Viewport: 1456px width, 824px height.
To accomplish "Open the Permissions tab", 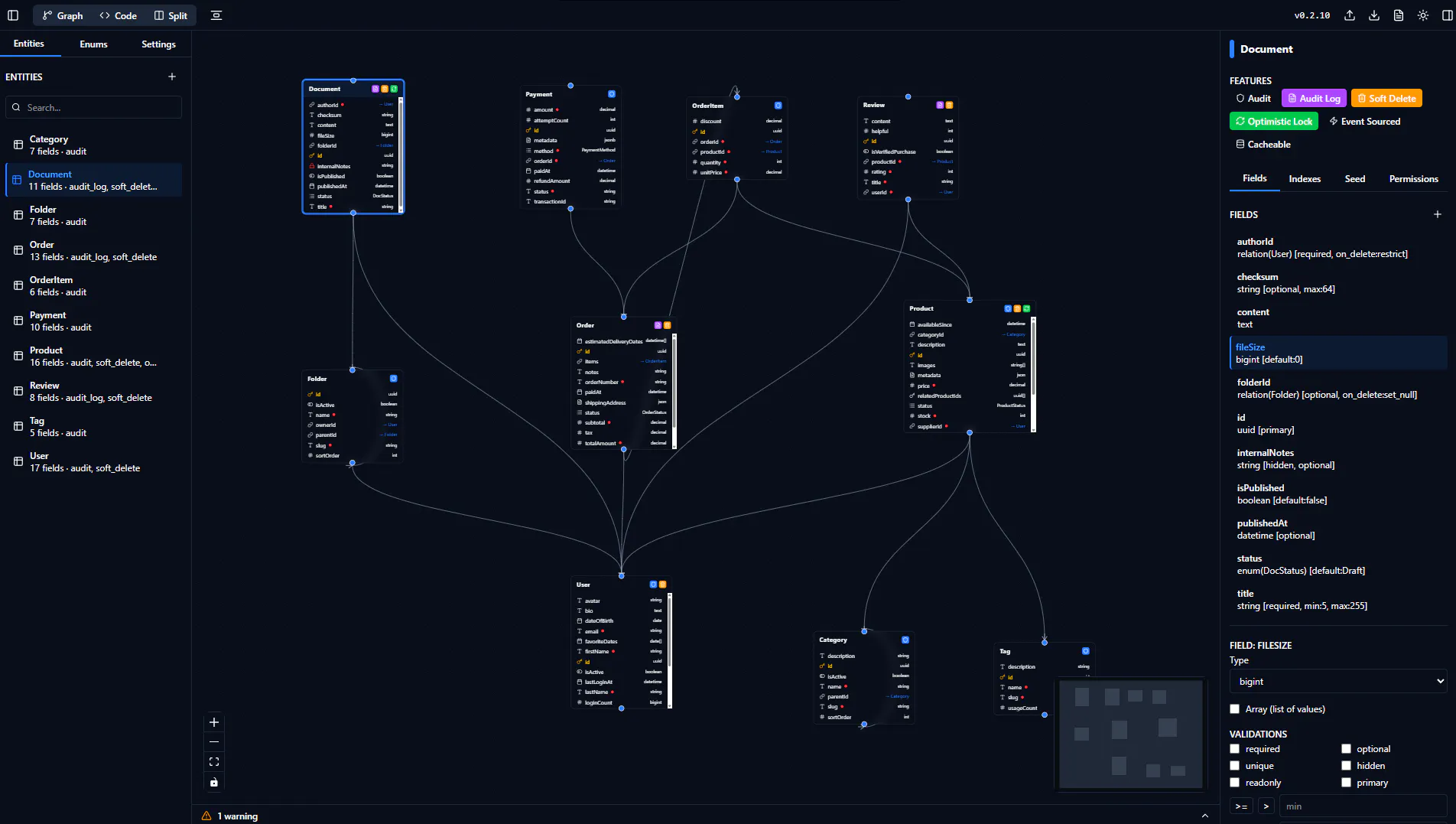I will [1414, 179].
